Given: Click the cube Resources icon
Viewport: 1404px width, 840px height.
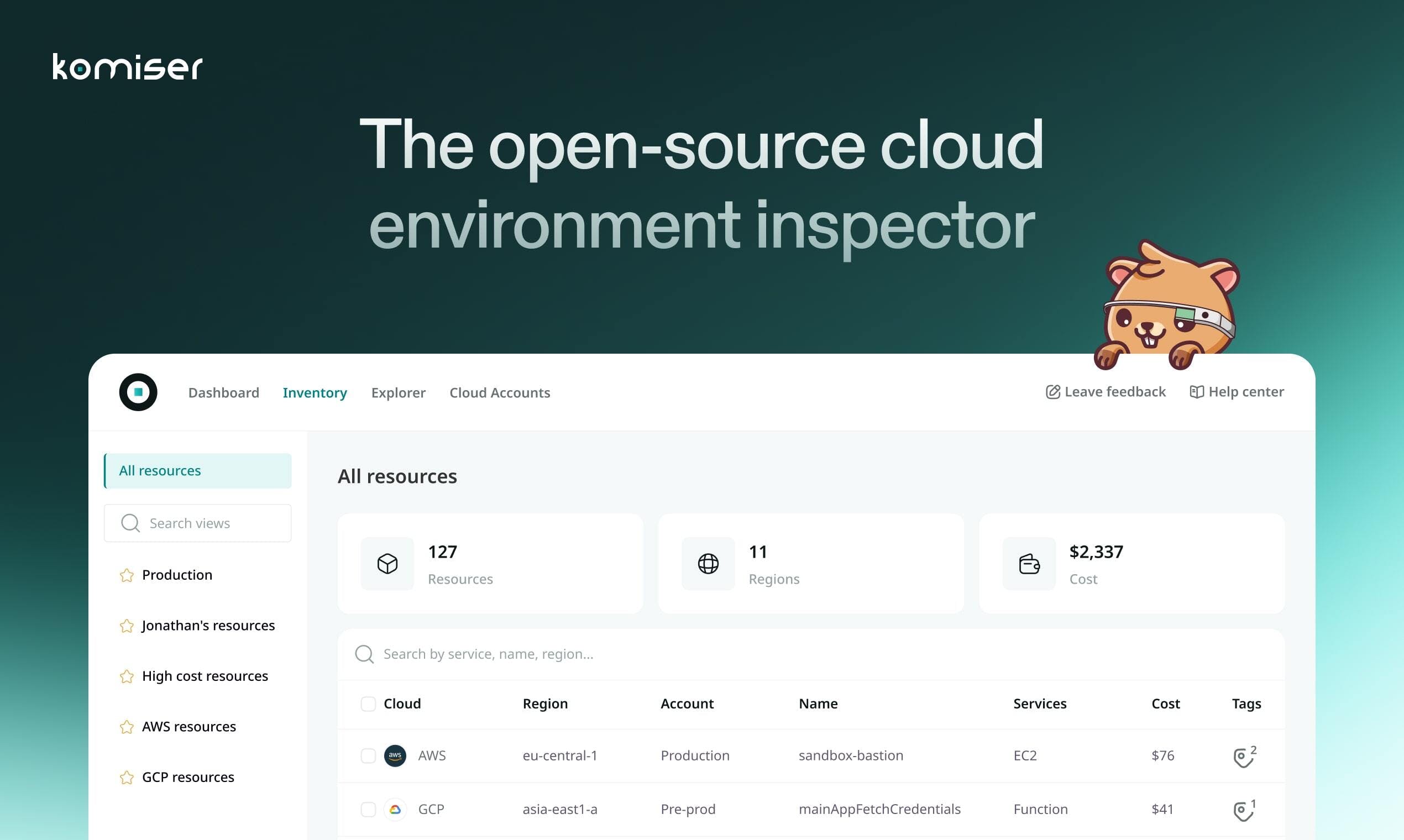Looking at the screenshot, I should (x=387, y=564).
